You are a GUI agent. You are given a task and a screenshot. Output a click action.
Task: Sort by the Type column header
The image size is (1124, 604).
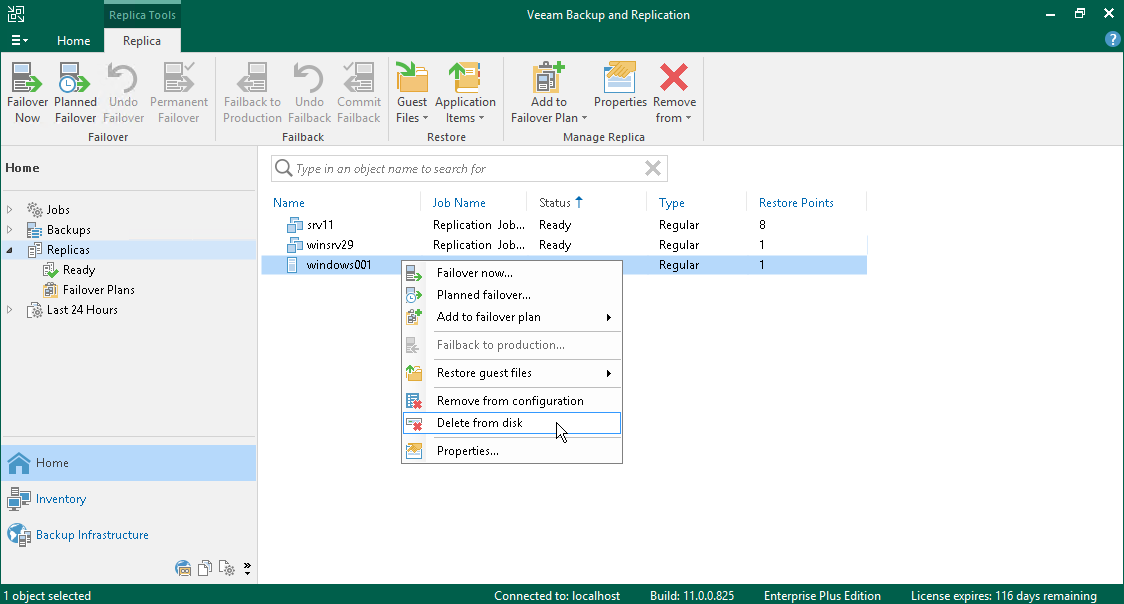[672, 203]
